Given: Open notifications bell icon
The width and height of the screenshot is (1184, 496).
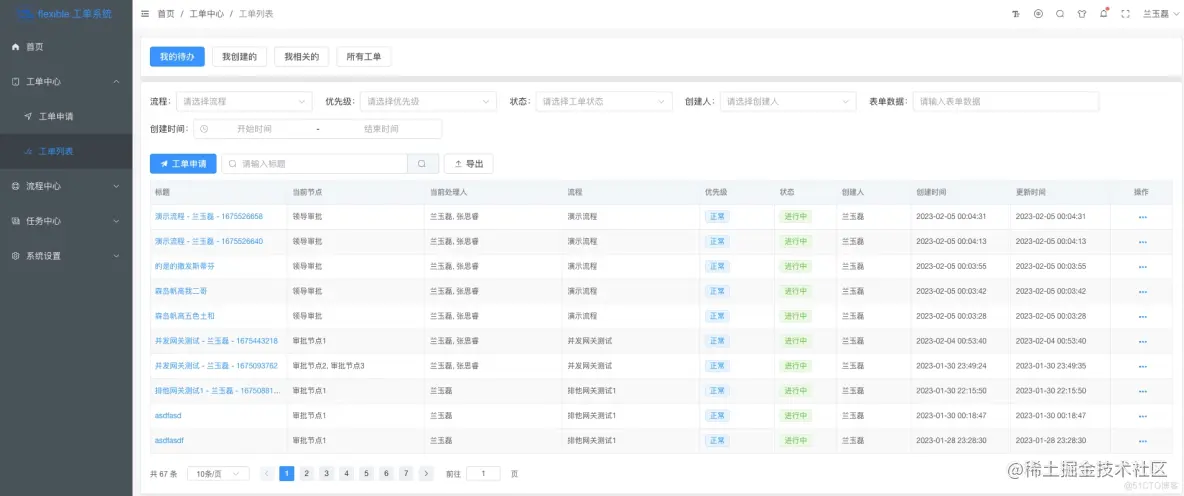Looking at the screenshot, I should point(1104,14).
